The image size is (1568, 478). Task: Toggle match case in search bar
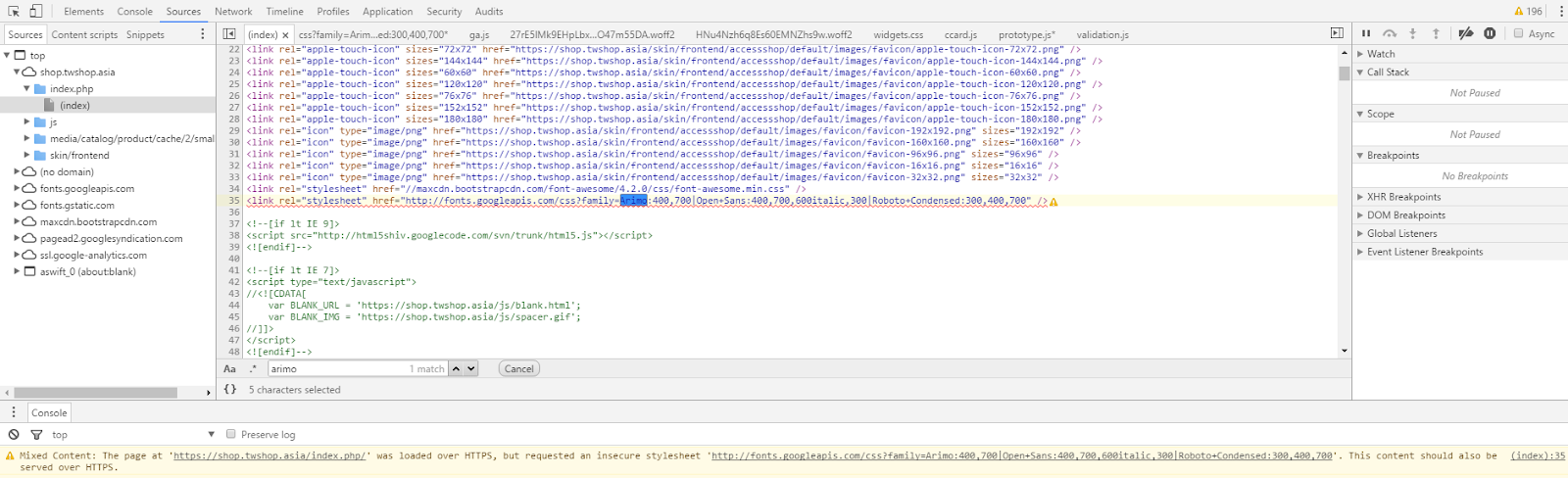(229, 369)
